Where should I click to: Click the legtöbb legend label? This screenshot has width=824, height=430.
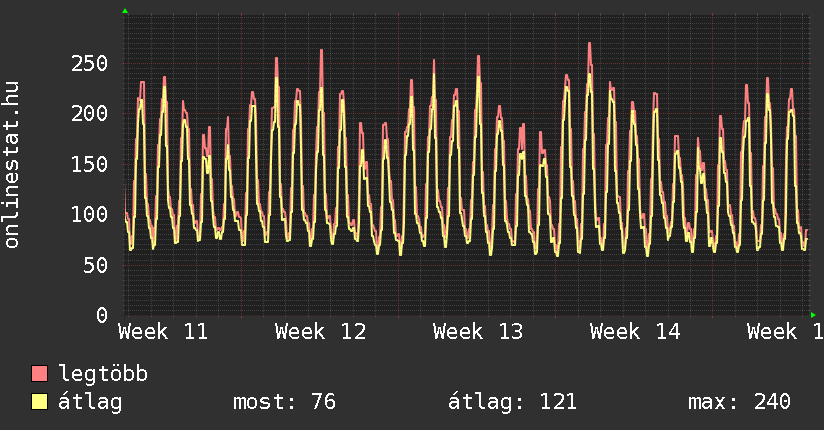coord(104,374)
